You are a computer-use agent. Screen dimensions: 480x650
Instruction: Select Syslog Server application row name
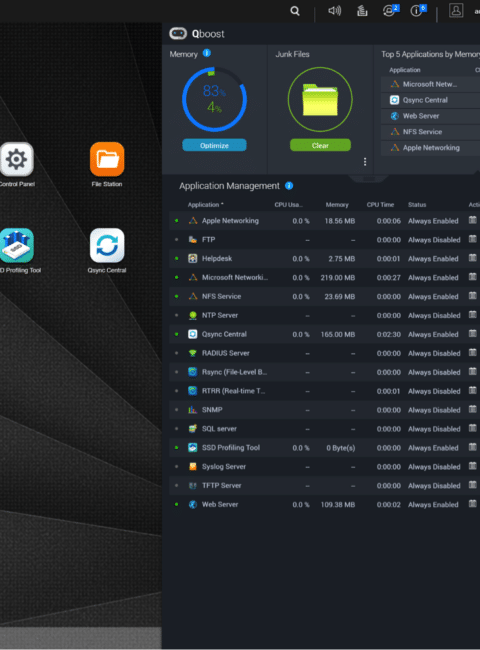pyautogui.click(x=224, y=467)
